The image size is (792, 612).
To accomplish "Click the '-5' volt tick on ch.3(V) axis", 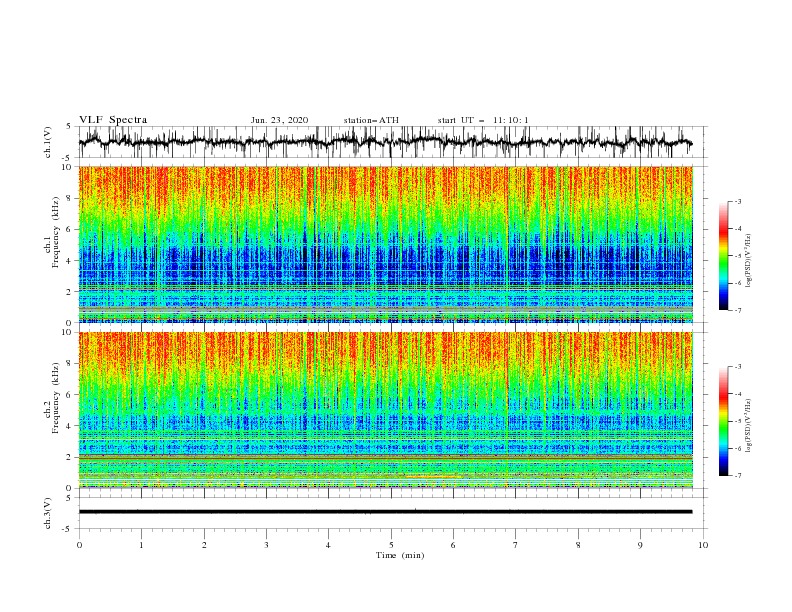I will pyautogui.click(x=68, y=529).
